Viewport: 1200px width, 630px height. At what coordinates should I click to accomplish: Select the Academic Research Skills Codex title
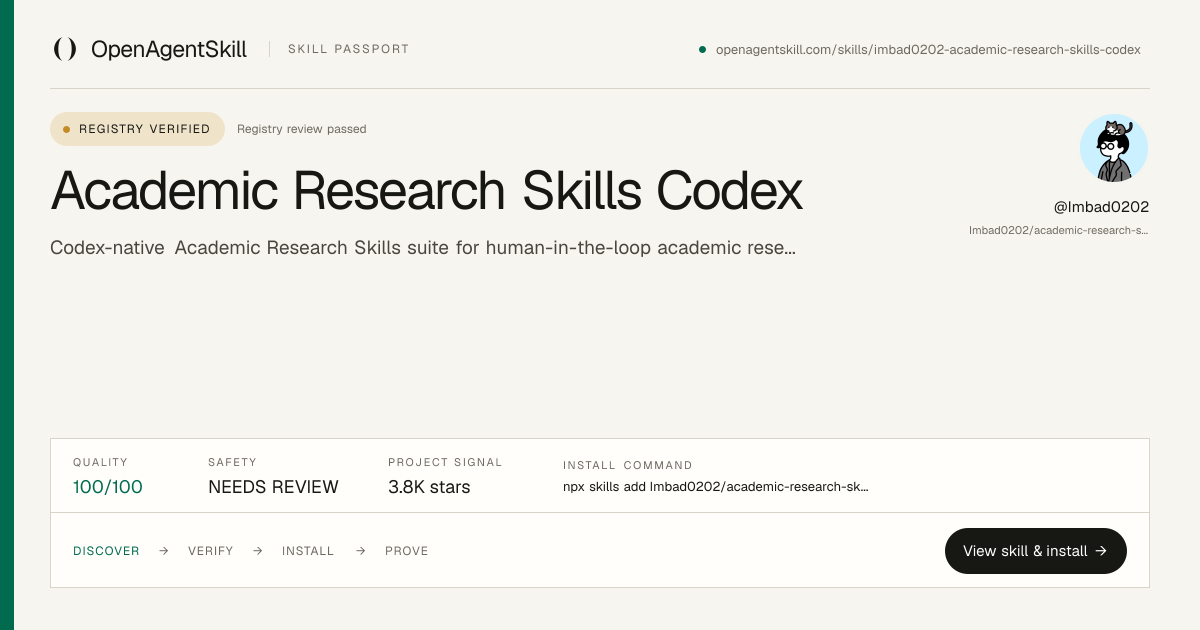pyautogui.click(x=427, y=190)
